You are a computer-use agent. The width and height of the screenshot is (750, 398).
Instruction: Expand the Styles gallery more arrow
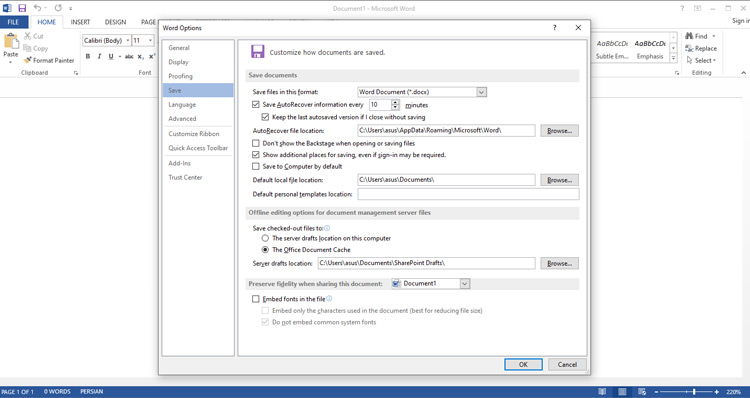[673, 58]
